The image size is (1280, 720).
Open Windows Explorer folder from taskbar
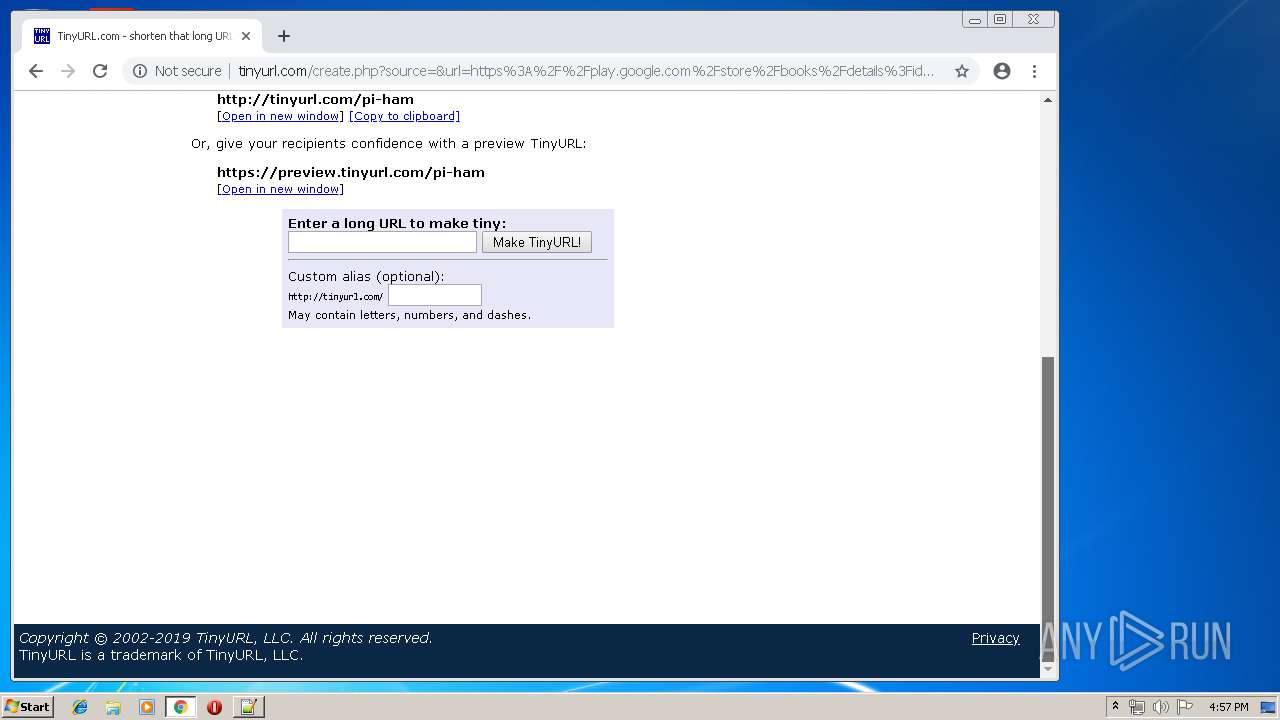tap(113, 707)
